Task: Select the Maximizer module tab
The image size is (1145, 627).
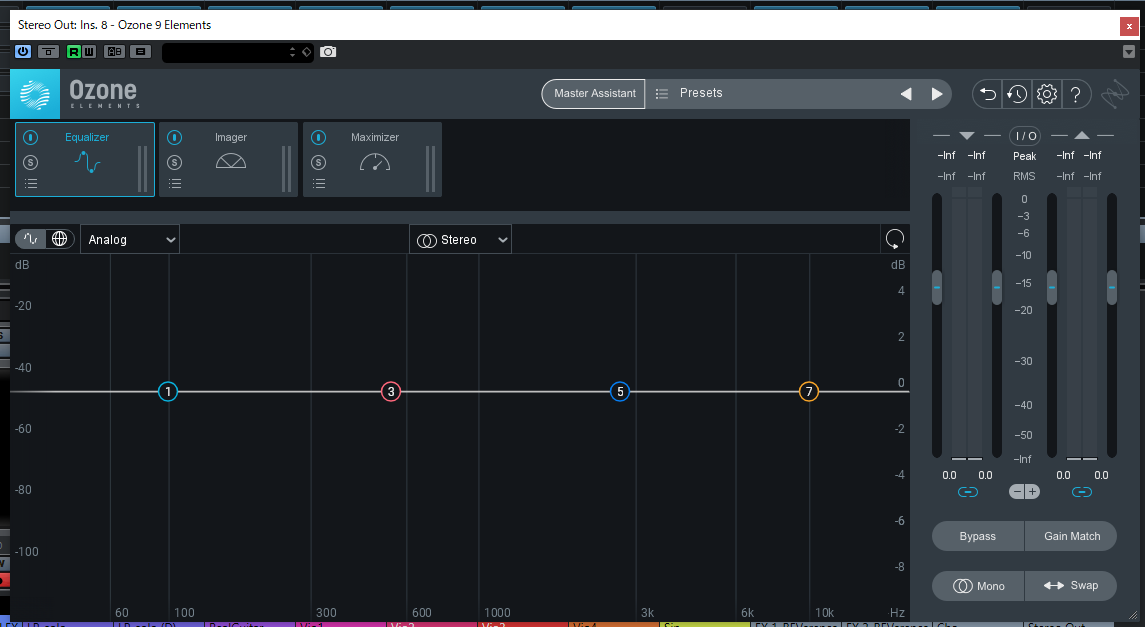Action: pos(372,159)
